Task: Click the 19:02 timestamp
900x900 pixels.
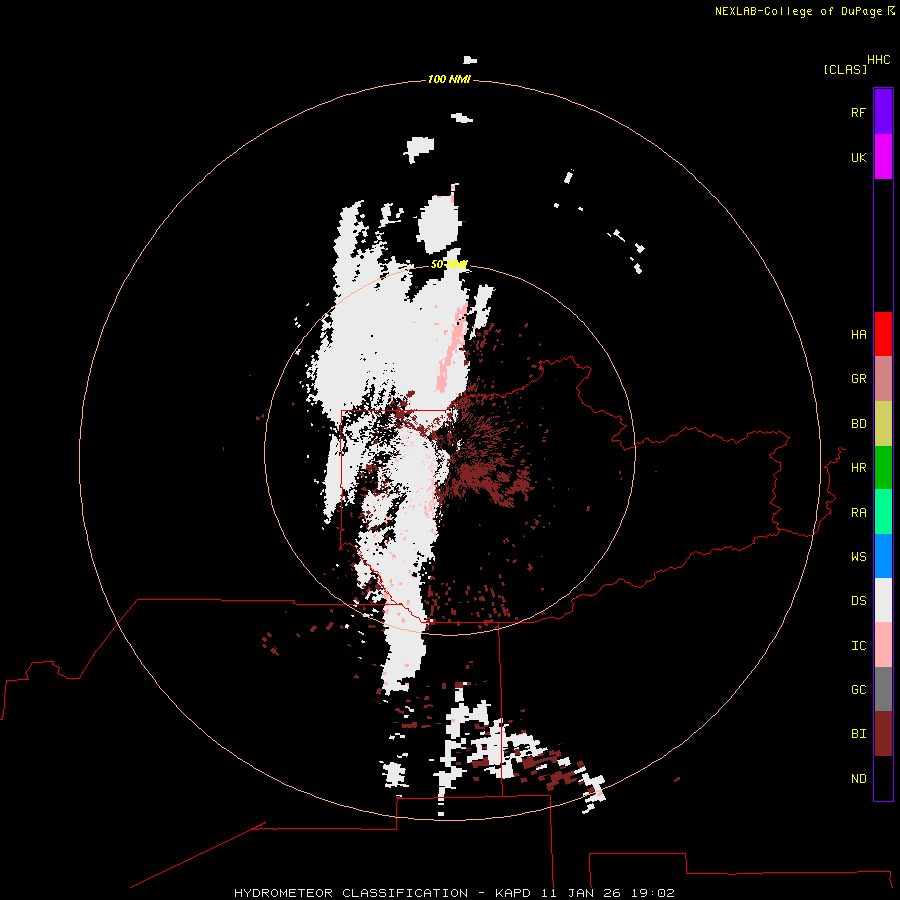Action: point(652,893)
